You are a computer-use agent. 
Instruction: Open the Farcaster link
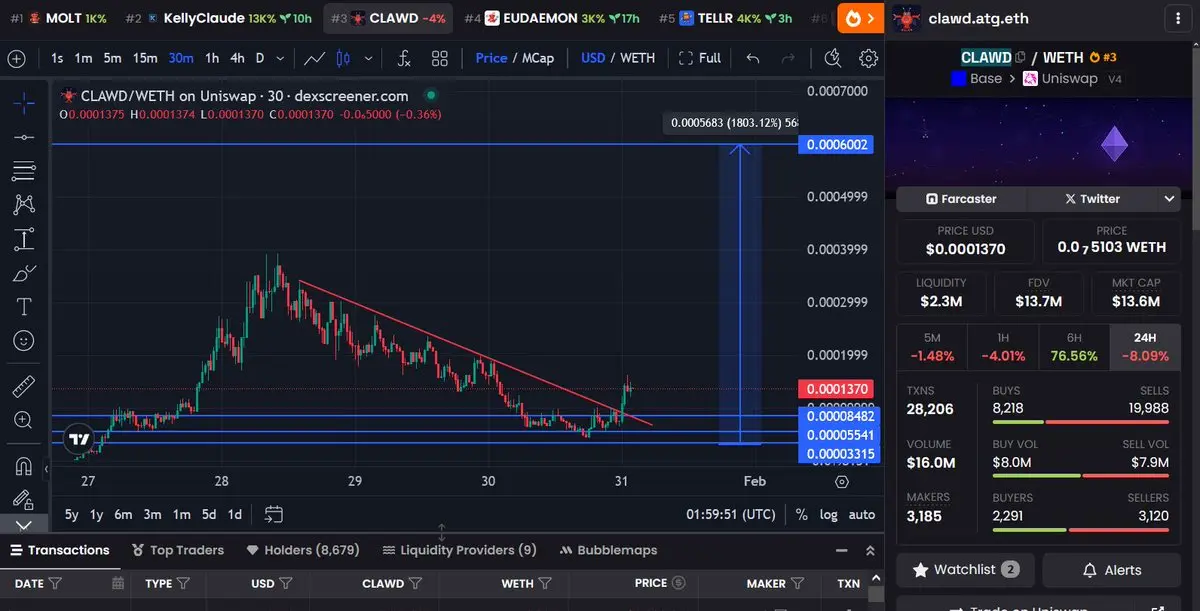pyautogui.click(x=961, y=199)
